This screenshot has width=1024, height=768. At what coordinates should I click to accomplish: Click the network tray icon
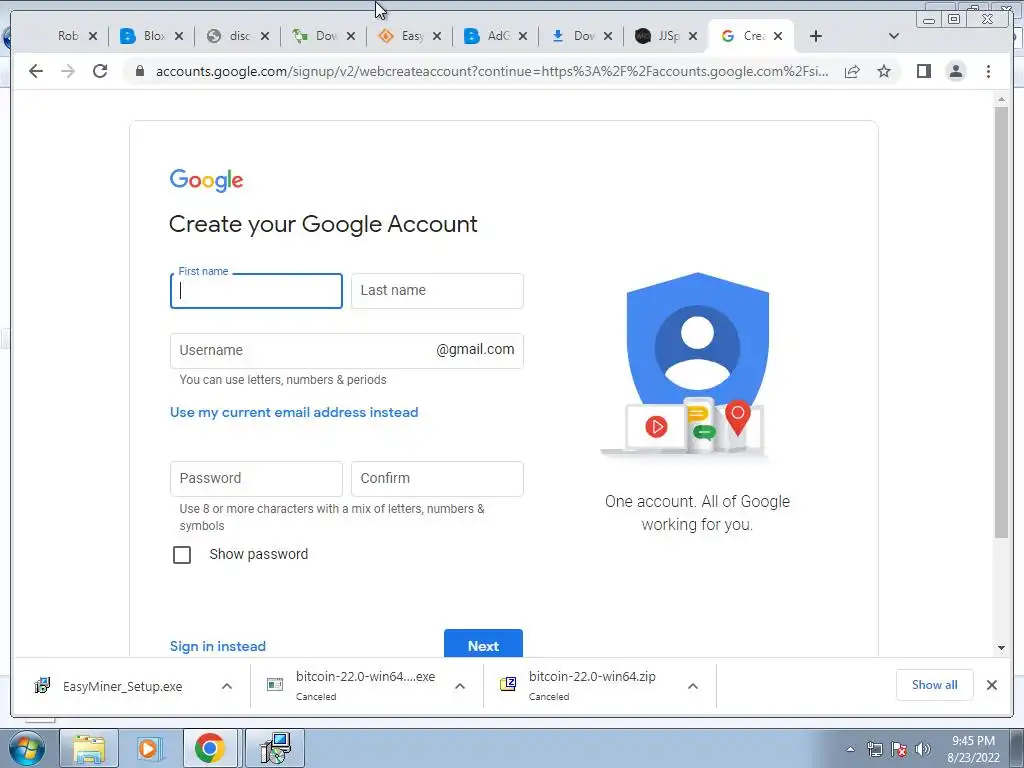coord(874,749)
